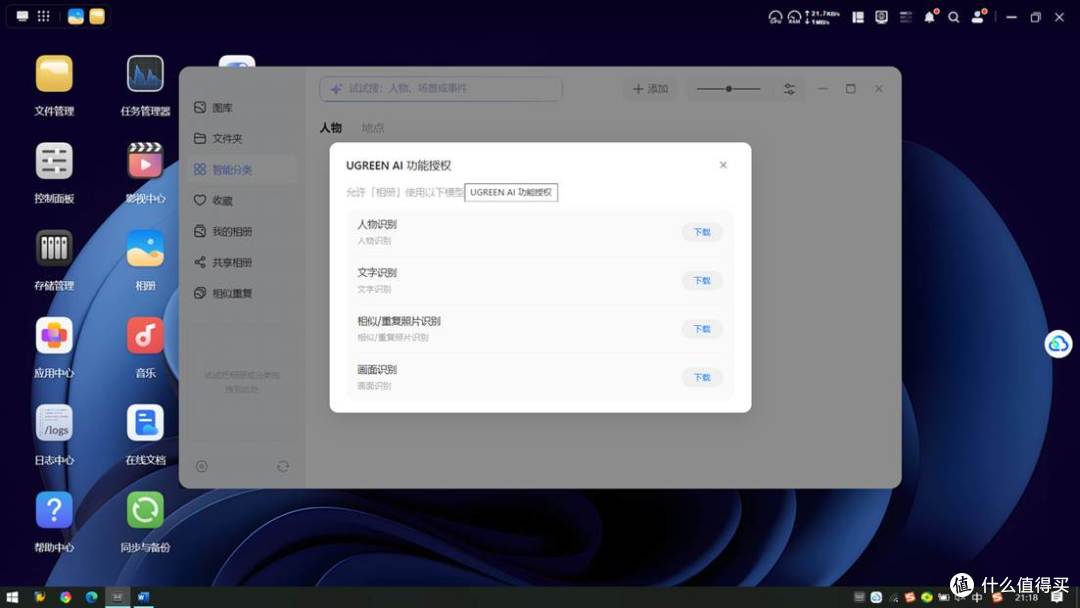1080x608 pixels.
Task: Download the 相似/重复照片识别 model
Action: pyautogui.click(x=702, y=328)
